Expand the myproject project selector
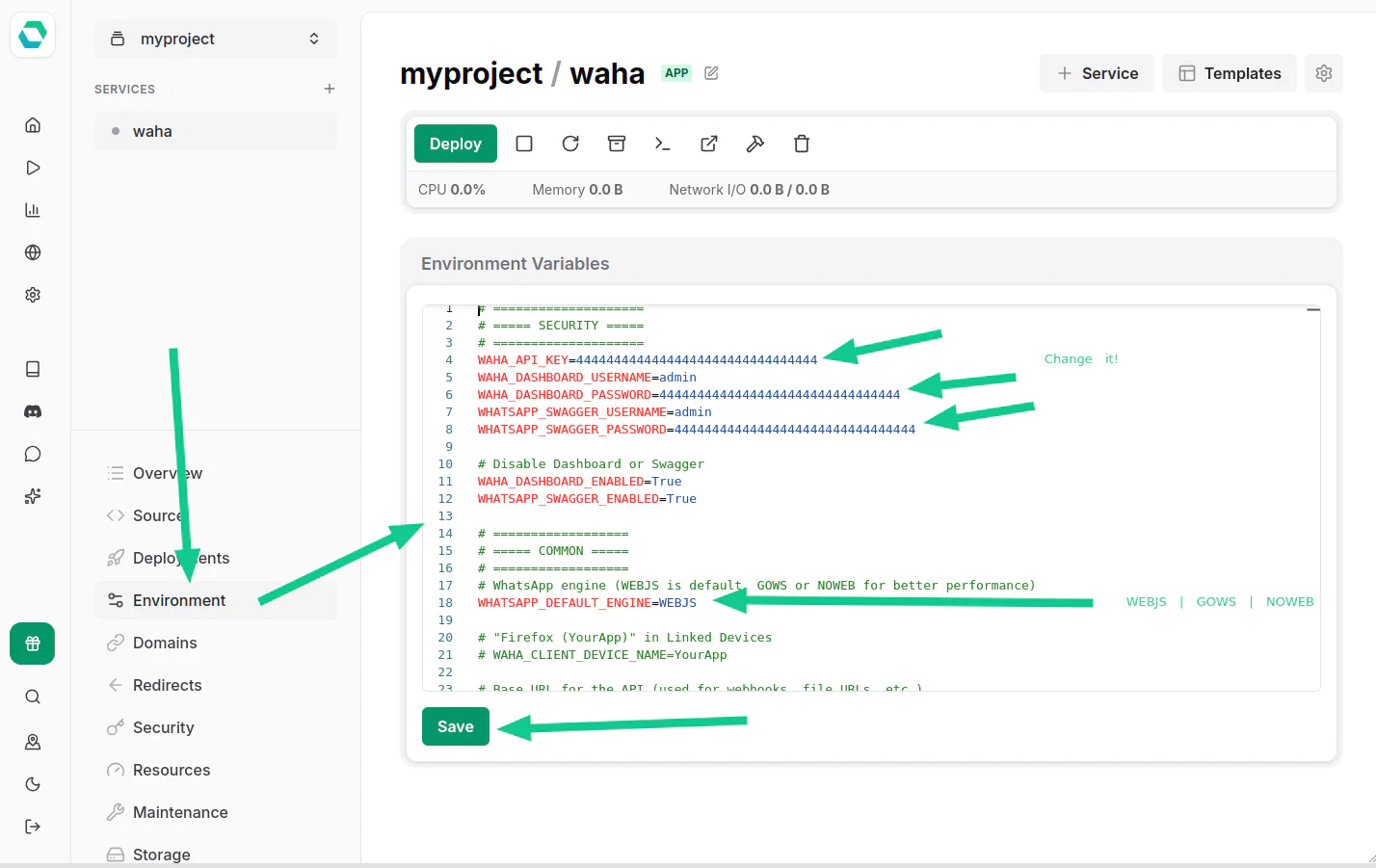 tap(216, 39)
